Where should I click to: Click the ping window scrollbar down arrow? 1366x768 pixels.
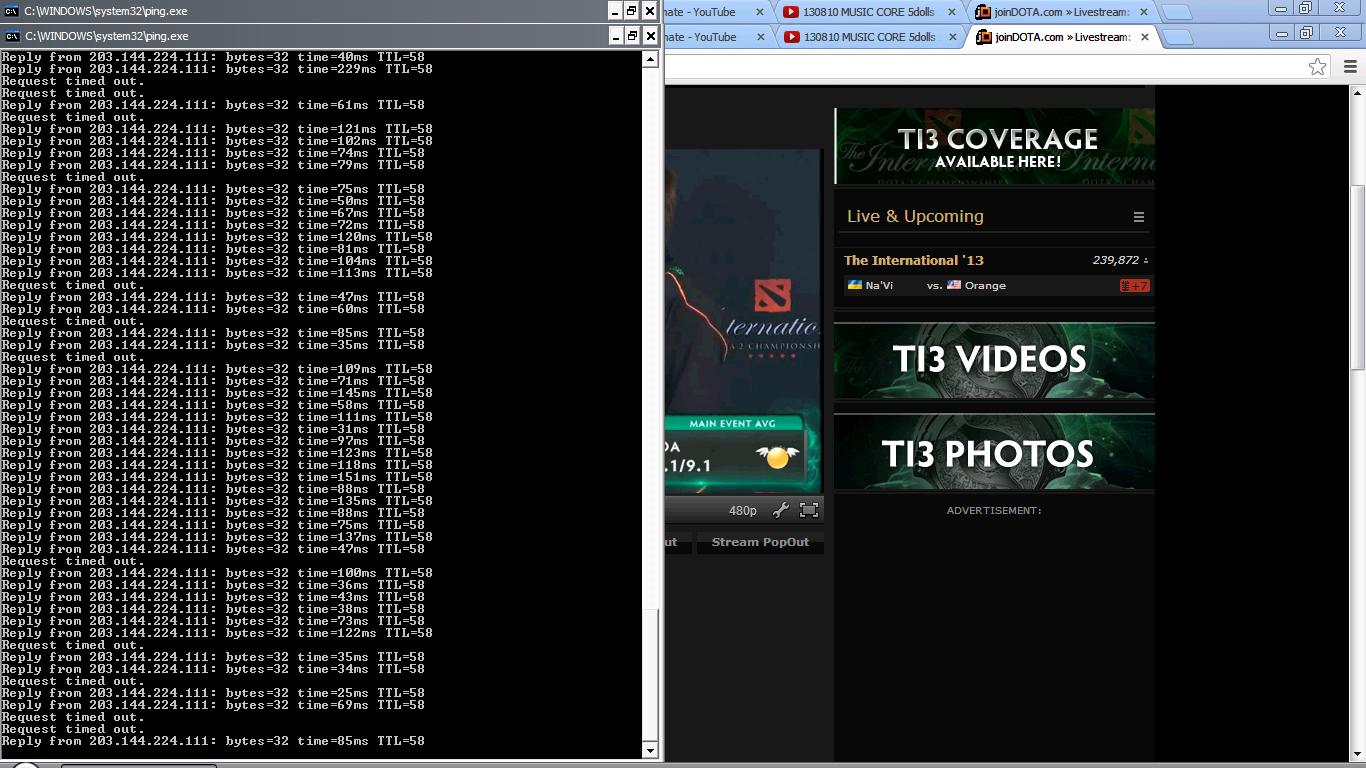point(650,751)
